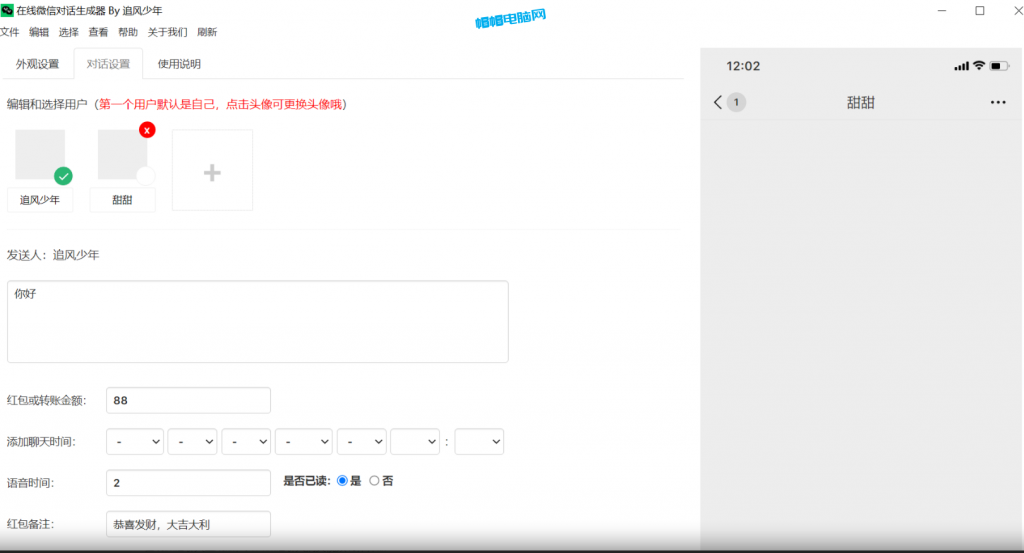This screenshot has width=1024, height=553.
Task: Click the back arrow in phone preview
Action: click(x=718, y=102)
